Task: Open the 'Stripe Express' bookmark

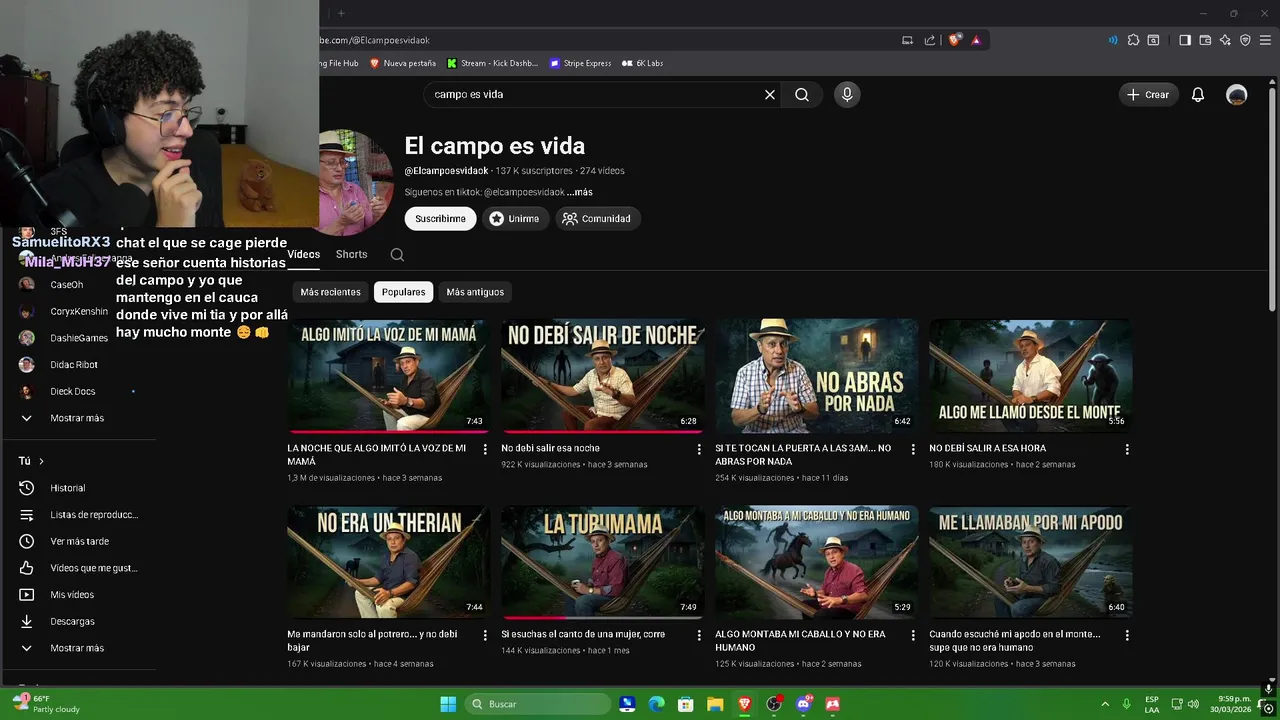Action: tap(580, 63)
